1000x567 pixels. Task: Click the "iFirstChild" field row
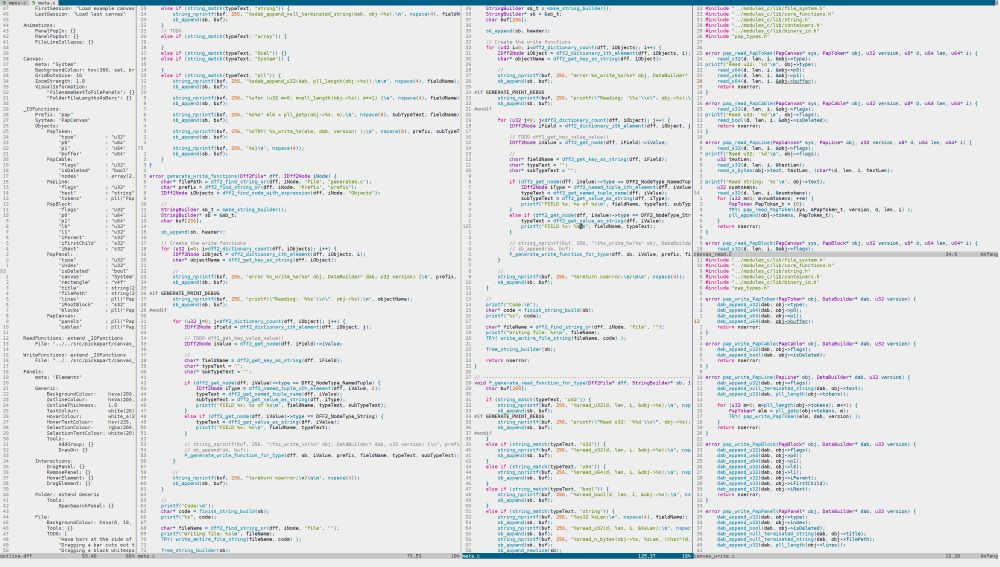92,243
